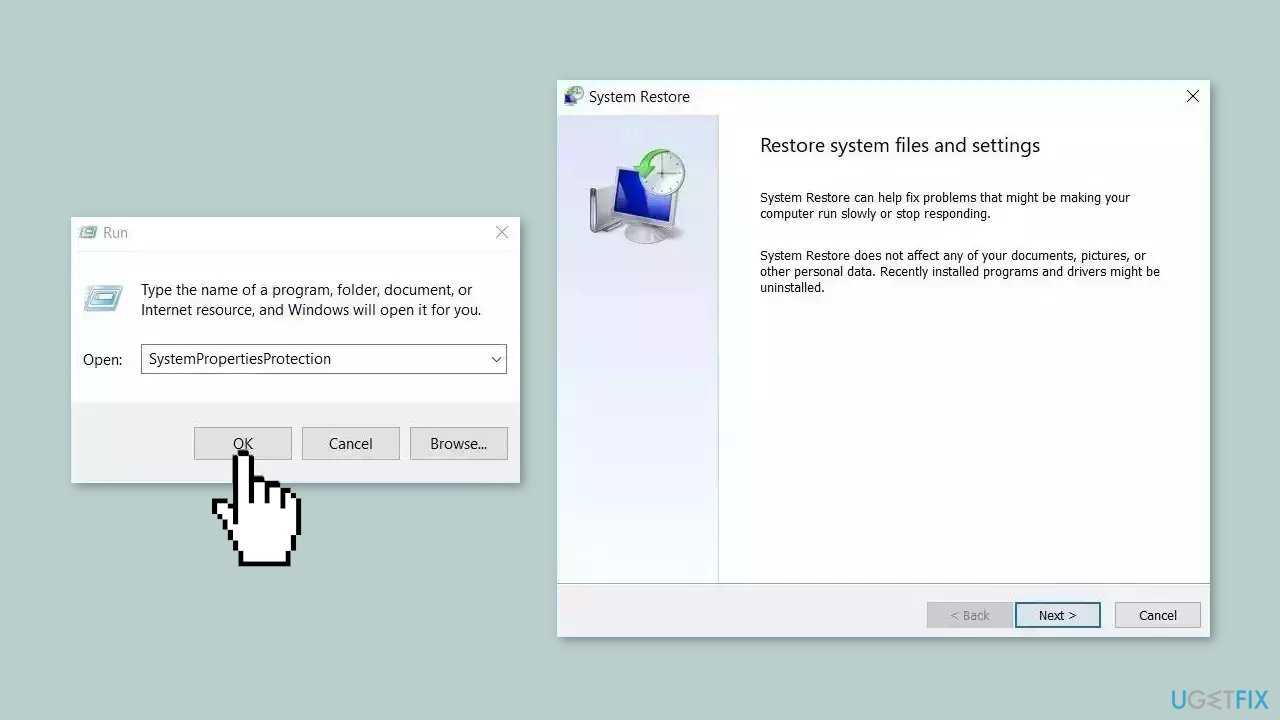This screenshot has height=720, width=1280.
Task: Click the 'Run' title text
Action: pyautogui.click(x=116, y=232)
